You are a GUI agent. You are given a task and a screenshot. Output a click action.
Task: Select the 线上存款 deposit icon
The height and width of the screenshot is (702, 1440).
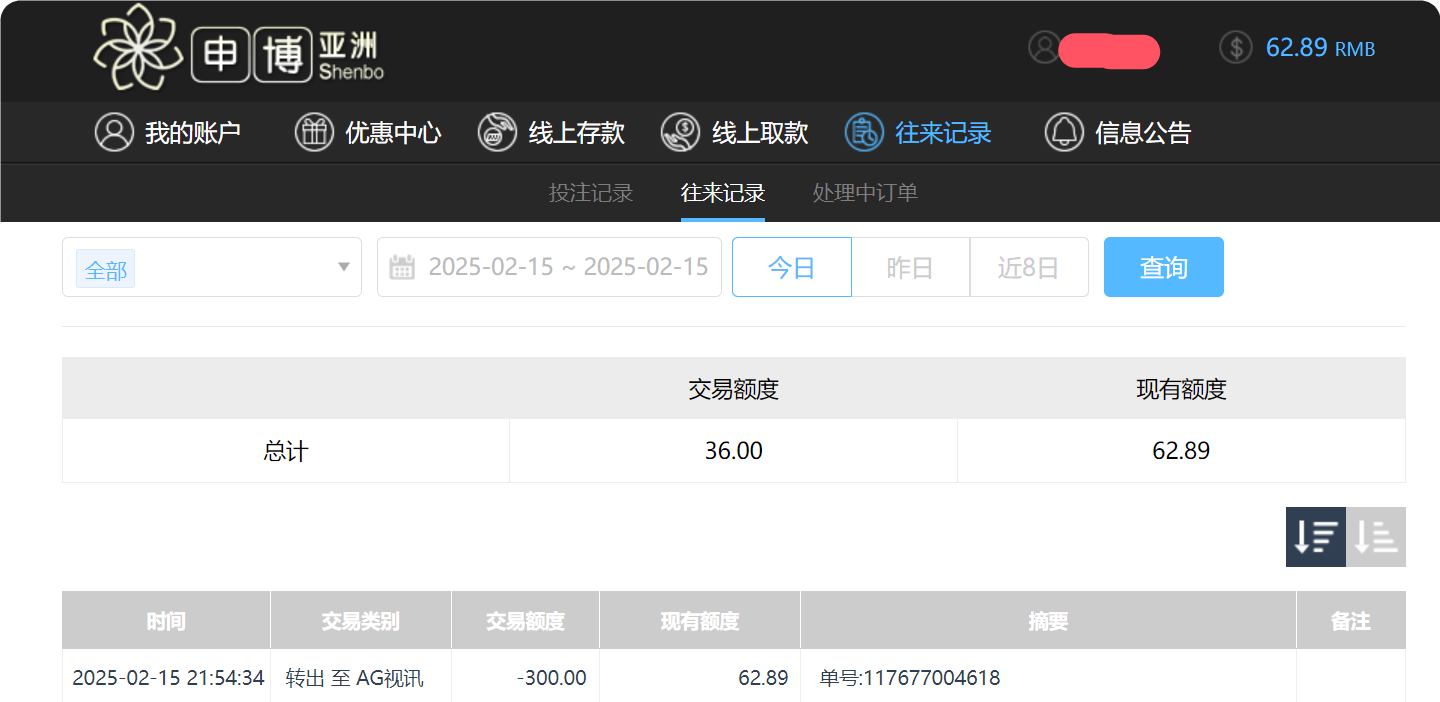click(x=497, y=132)
